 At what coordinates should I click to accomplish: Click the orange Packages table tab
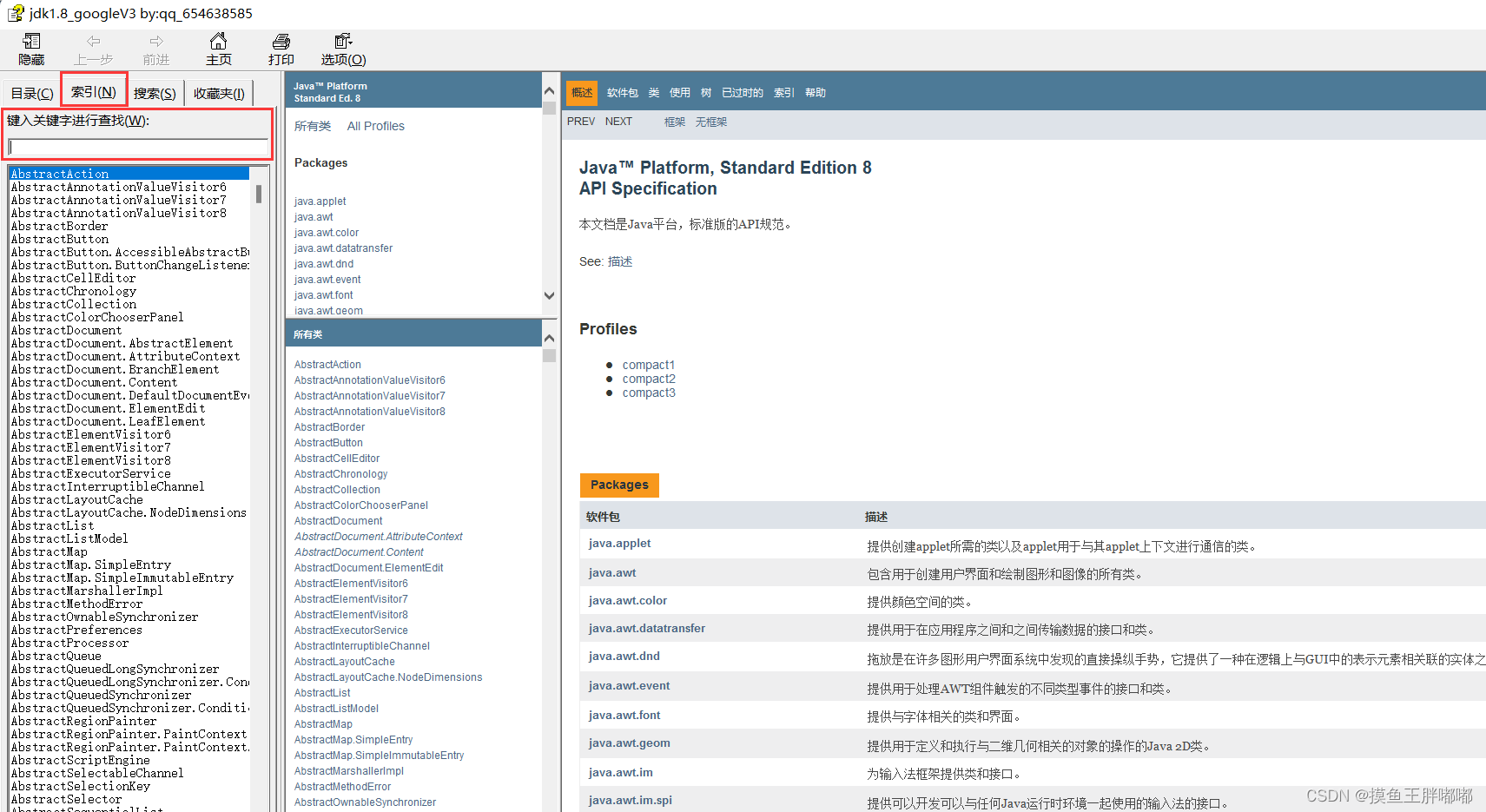(619, 485)
